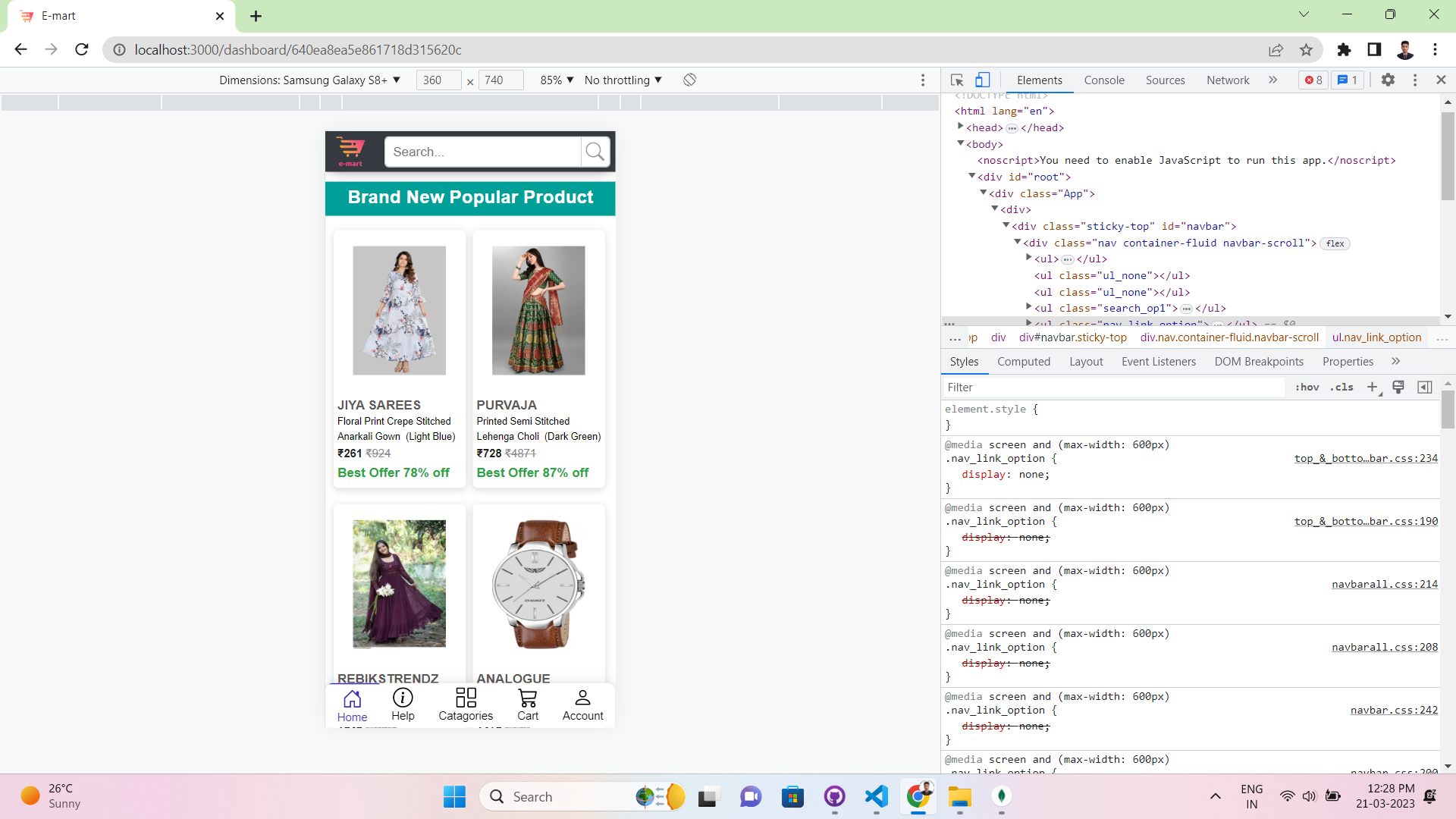1456x819 pixels.
Task: Select the inspect element picker tool
Action: tap(955, 80)
